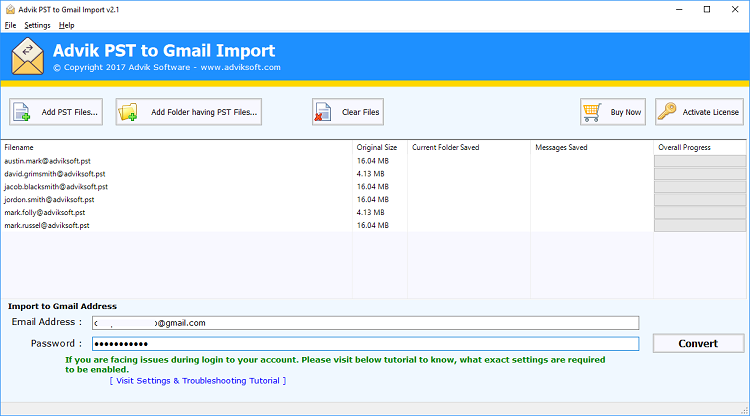
Task: Click progress bar for david.grimsmith row
Action: [x=700, y=174]
